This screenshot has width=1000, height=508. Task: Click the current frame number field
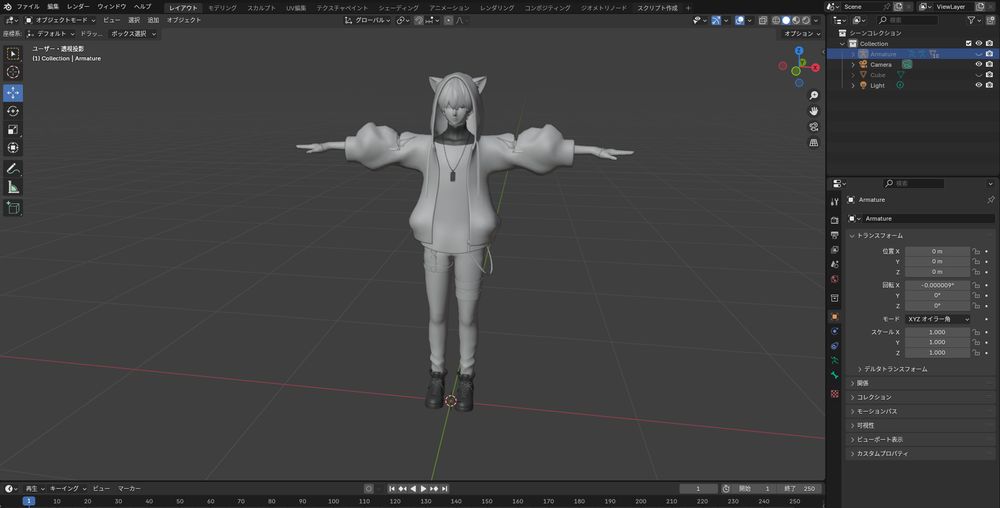point(698,489)
